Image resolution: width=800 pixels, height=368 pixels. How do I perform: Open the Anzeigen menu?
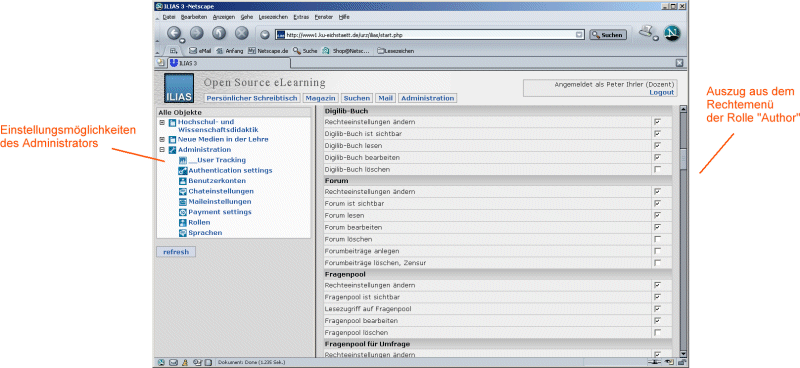click(x=224, y=17)
